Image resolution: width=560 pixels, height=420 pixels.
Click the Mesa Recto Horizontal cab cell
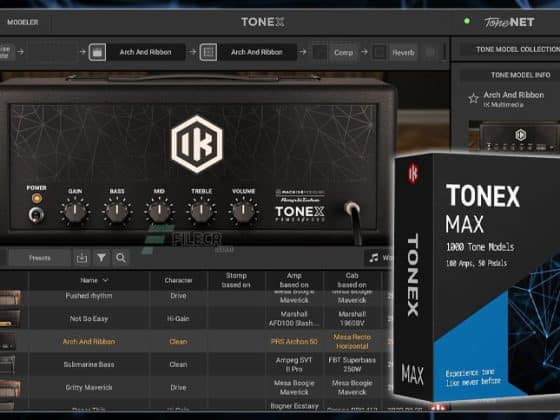pos(352,341)
